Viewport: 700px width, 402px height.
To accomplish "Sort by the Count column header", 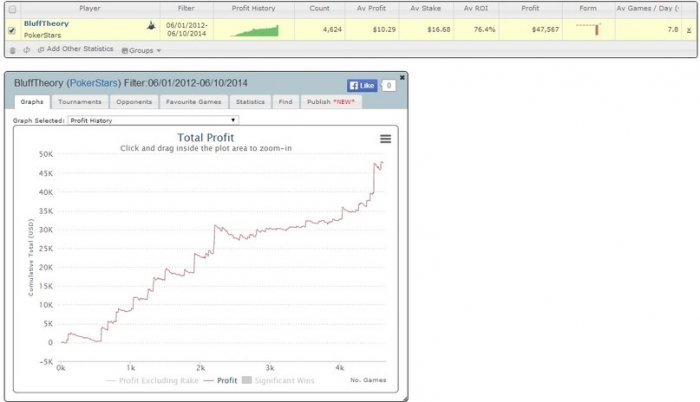I will (320, 8).
